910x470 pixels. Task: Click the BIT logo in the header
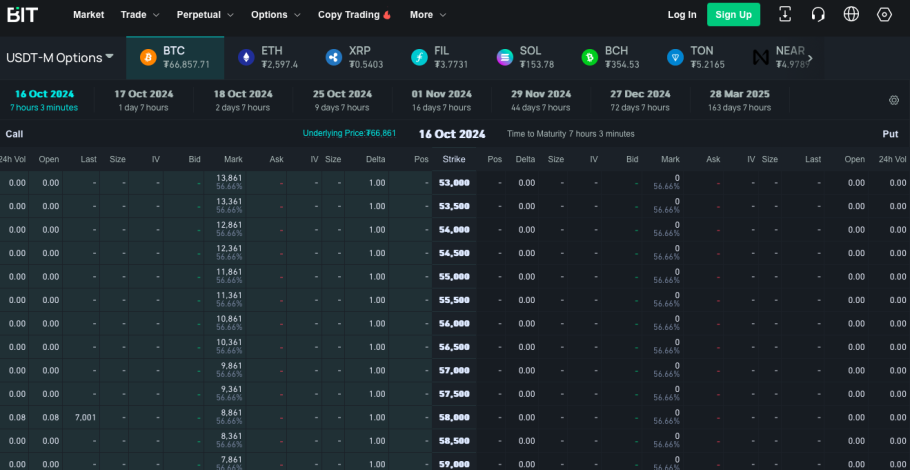pos(22,15)
